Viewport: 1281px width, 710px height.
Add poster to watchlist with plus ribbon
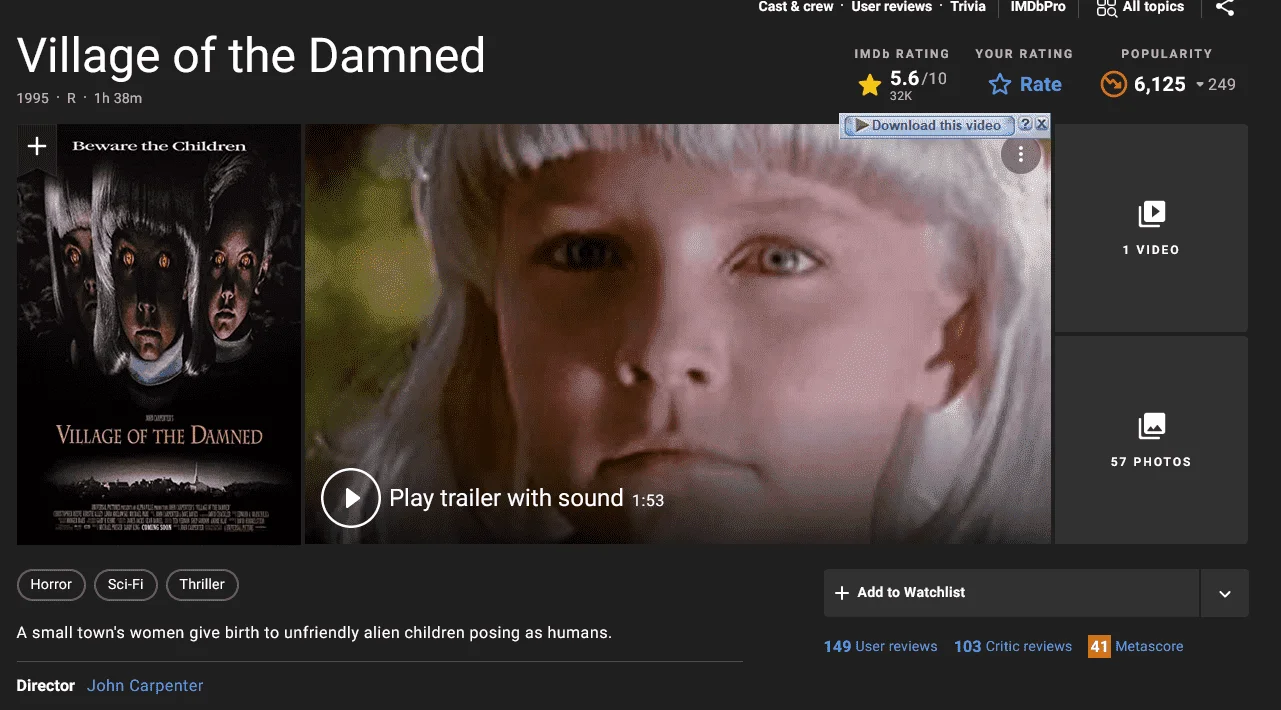pyautogui.click(x=37, y=146)
